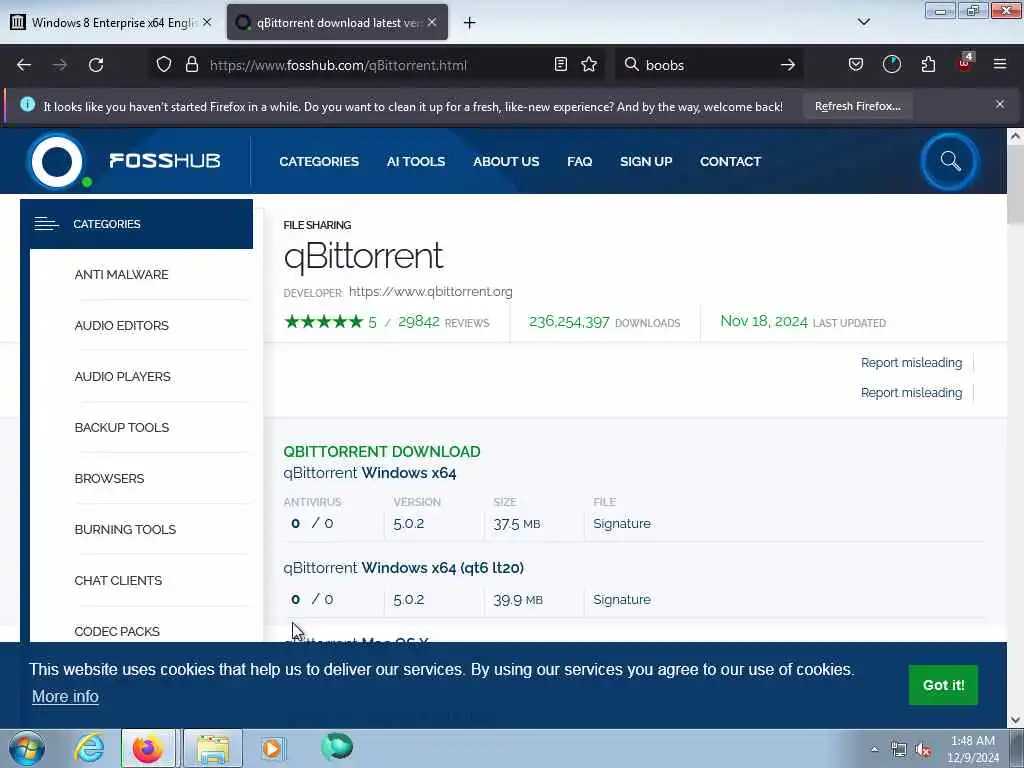Open Signature link for 37.5 MB file
The image size is (1024, 768).
[622, 524]
